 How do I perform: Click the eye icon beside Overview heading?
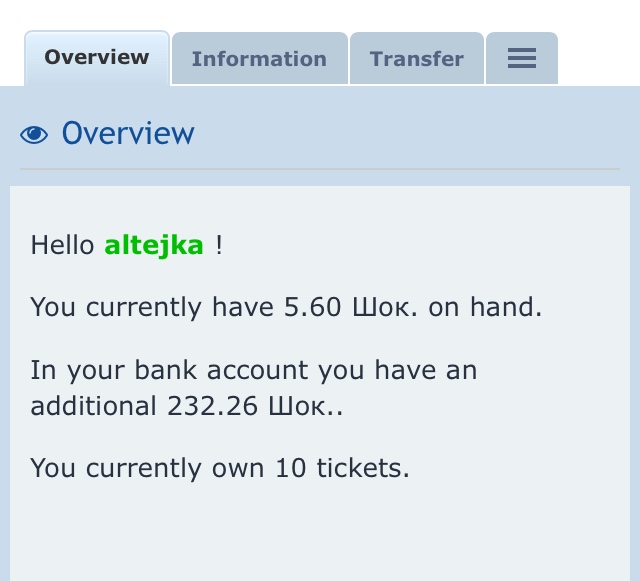[x=34, y=135]
